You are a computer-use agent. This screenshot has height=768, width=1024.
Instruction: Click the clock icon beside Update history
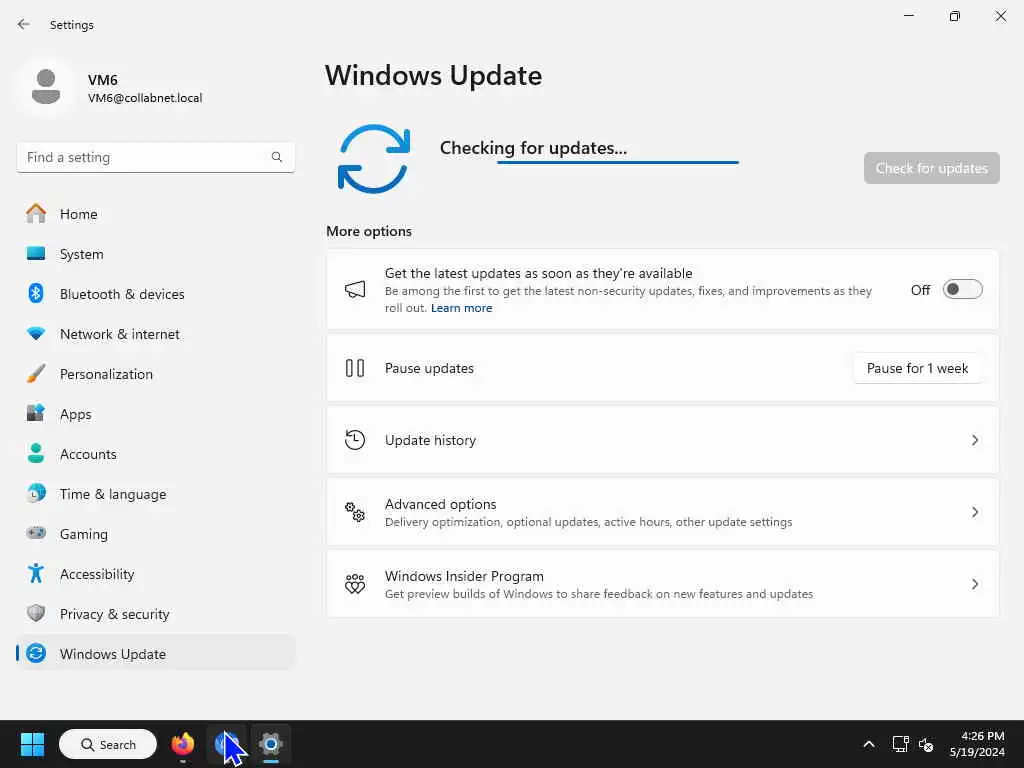(x=355, y=440)
